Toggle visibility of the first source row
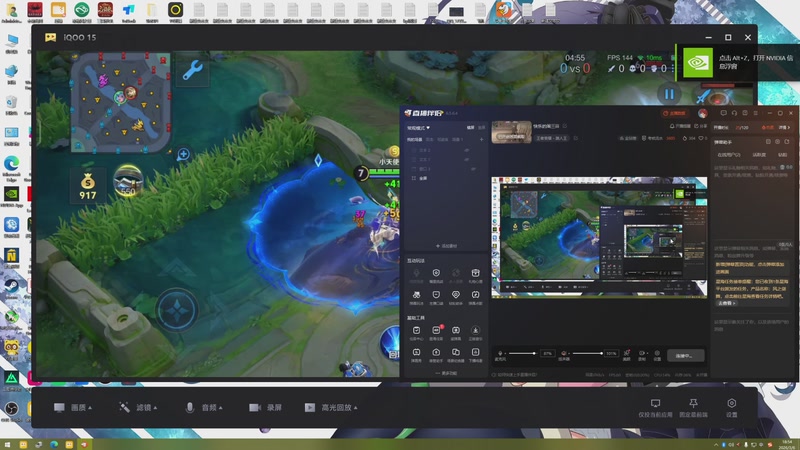 [x=466, y=151]
